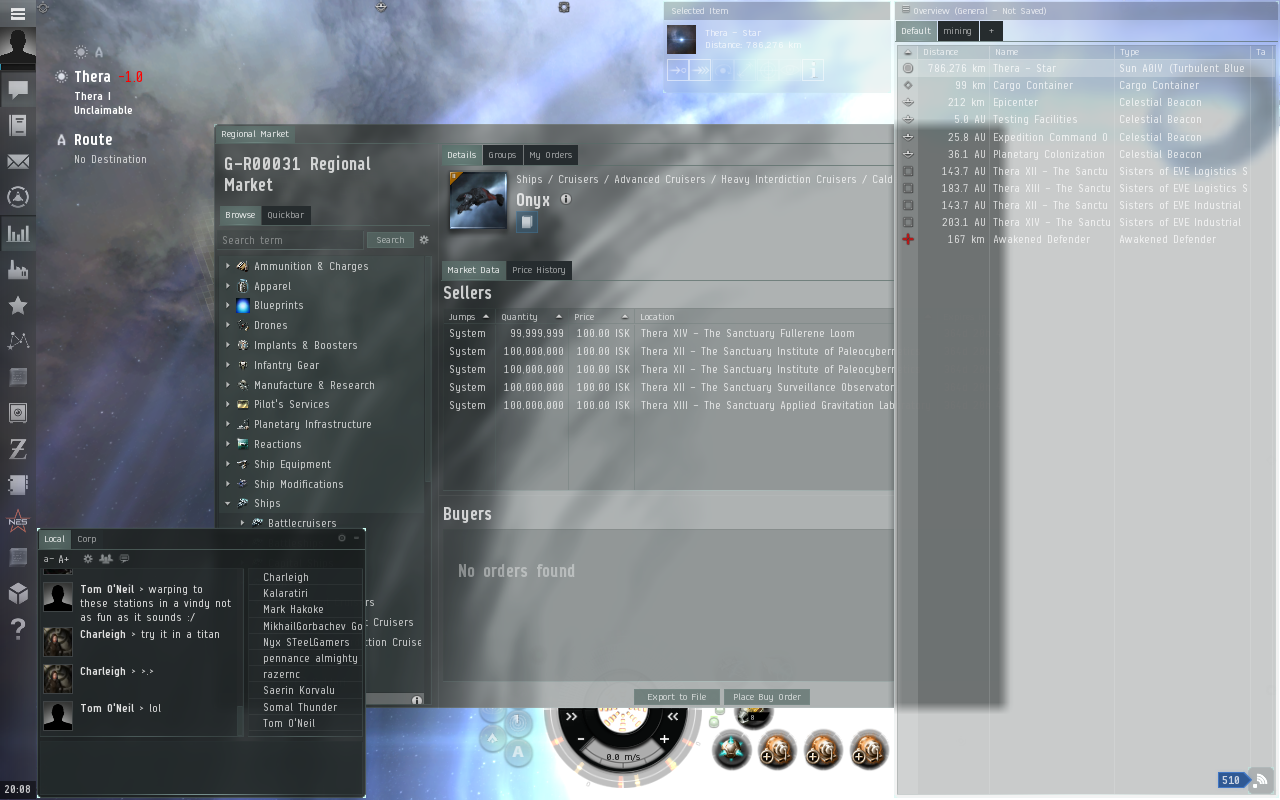Open the Groups tab in market

pyautogui.click(x=502, y=155)
